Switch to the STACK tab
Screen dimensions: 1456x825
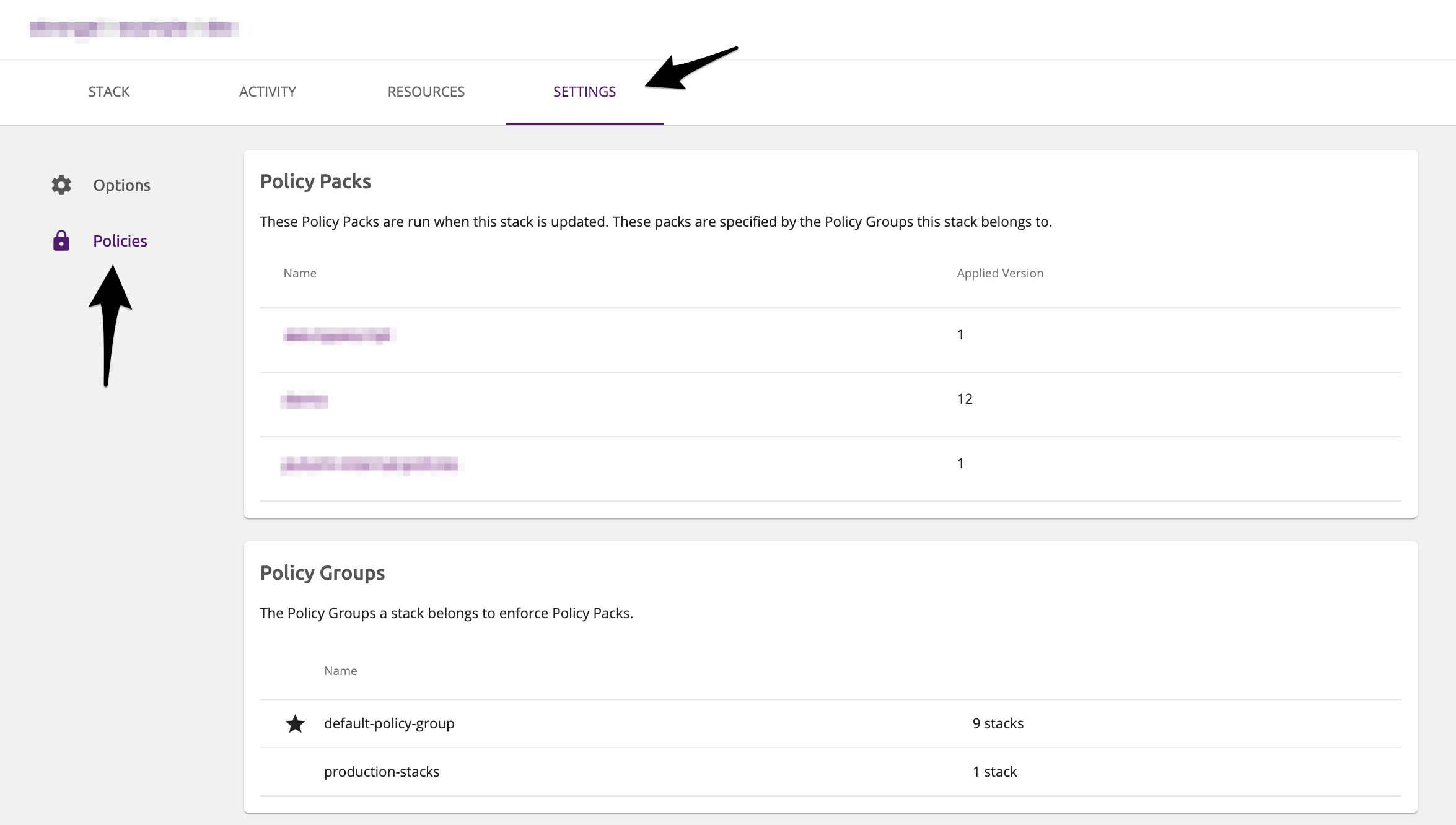point(109,91)
